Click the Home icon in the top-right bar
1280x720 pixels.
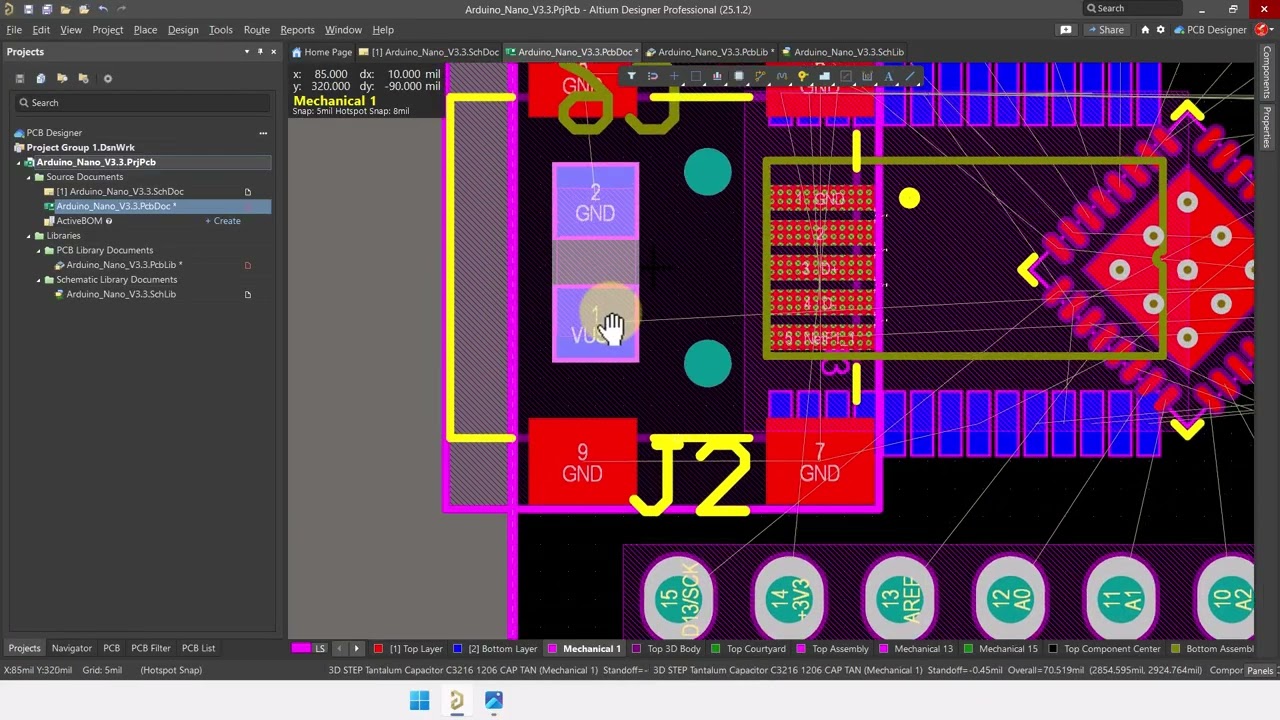[1145, 30]
